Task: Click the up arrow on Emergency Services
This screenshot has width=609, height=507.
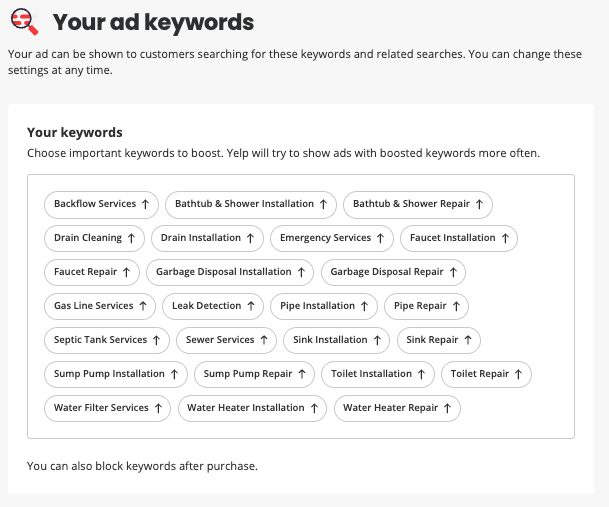Action: [380, 238]
